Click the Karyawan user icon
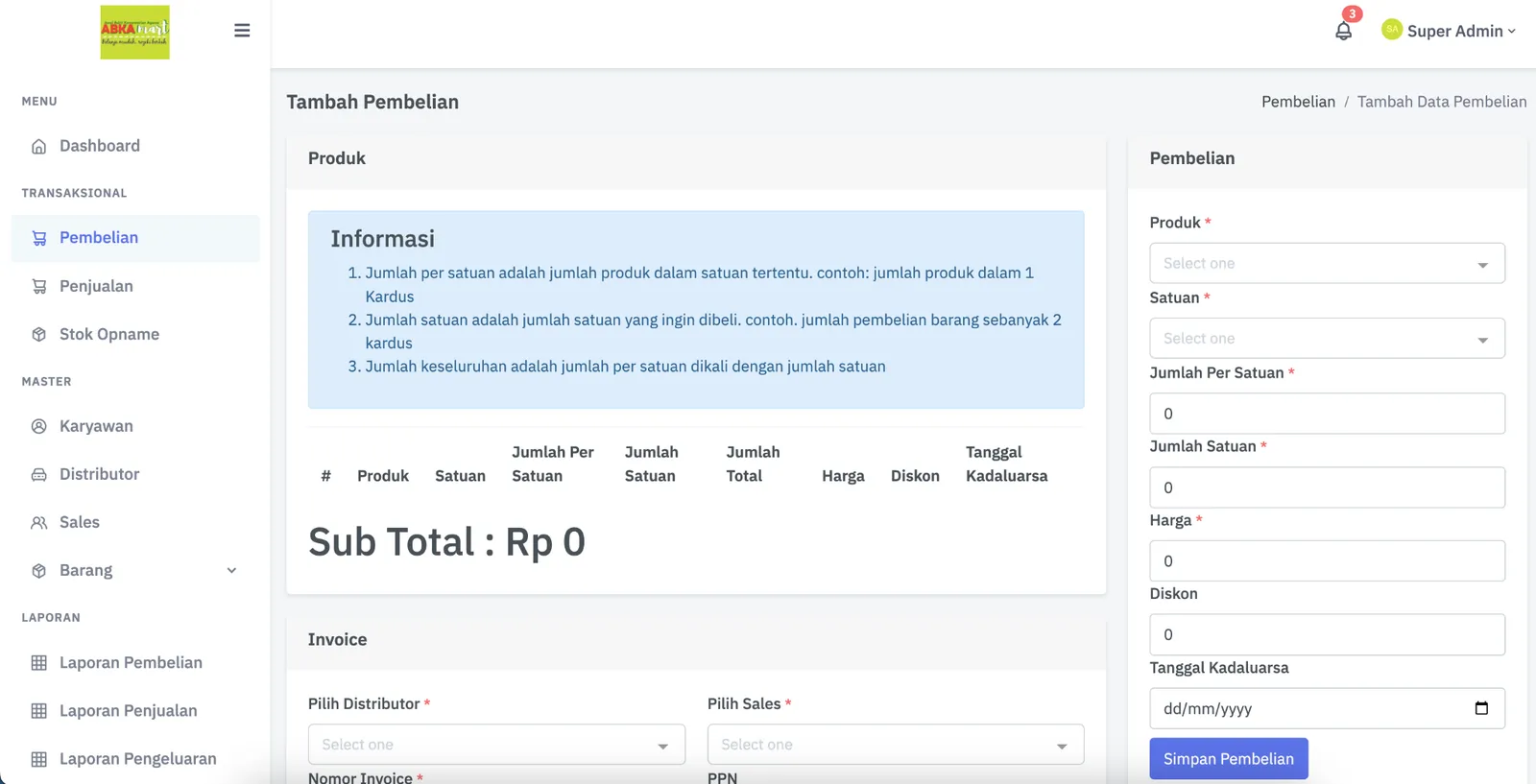 (39, 426)
